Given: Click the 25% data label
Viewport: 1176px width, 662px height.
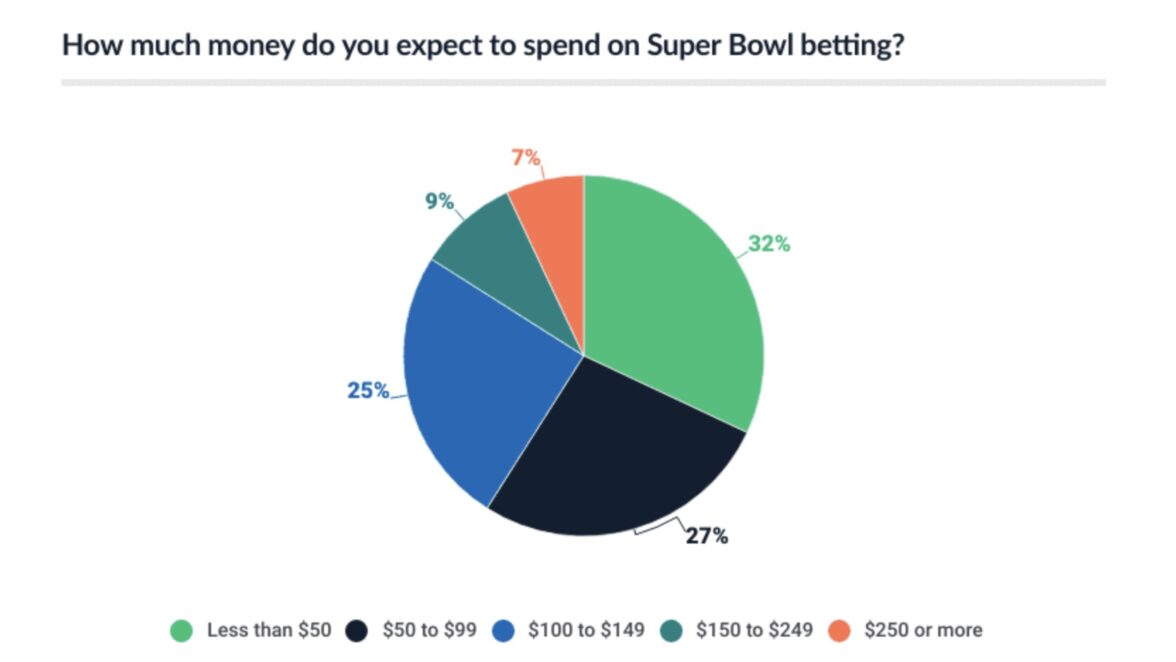Looking at the screenshot, I should (368, 391).
